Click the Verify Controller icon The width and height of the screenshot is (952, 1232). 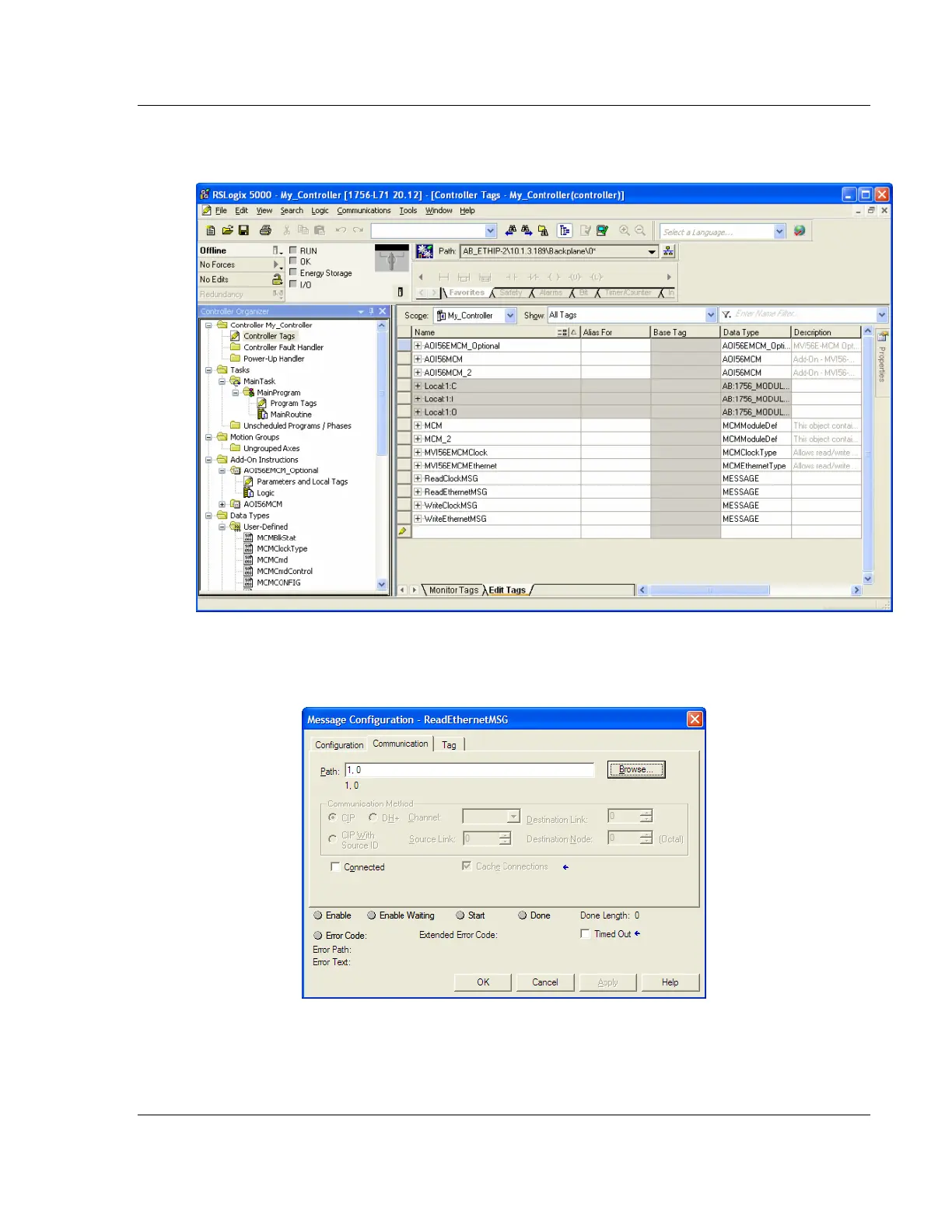602,231
